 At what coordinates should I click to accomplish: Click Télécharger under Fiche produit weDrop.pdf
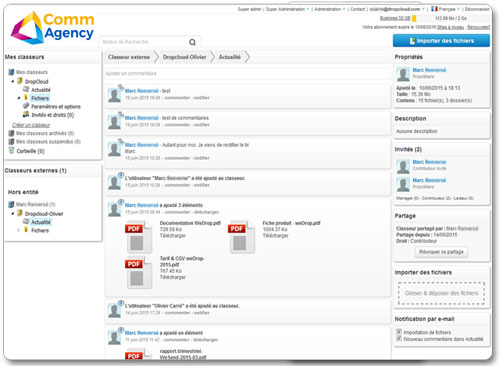pyautogui.click(x=275, y=236)
